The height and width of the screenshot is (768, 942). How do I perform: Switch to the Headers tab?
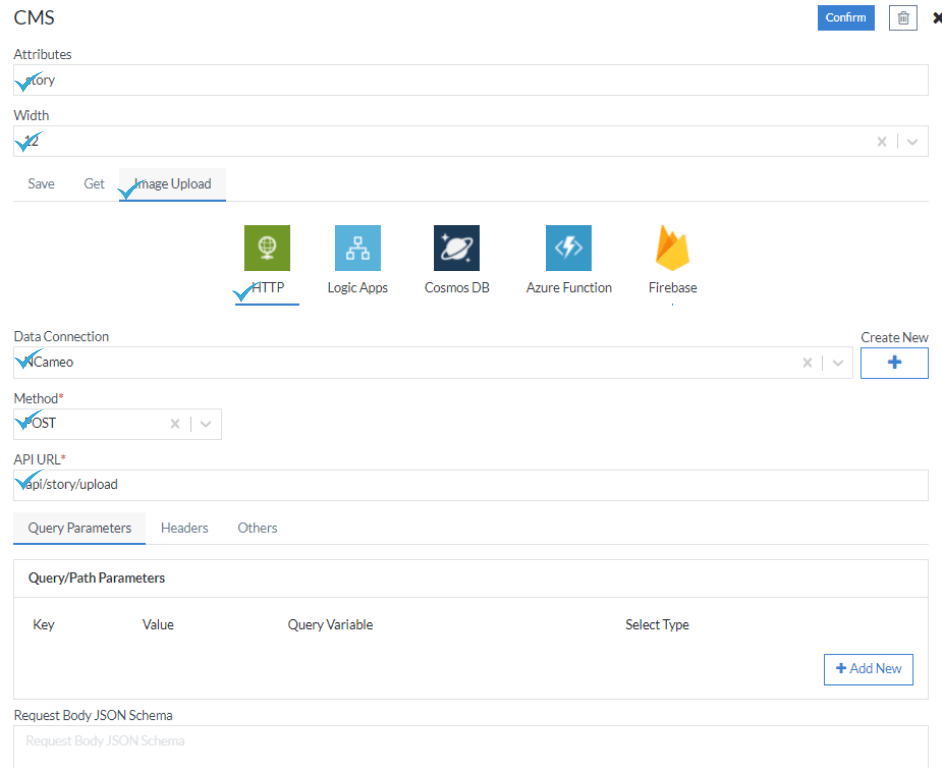(184, 528)
